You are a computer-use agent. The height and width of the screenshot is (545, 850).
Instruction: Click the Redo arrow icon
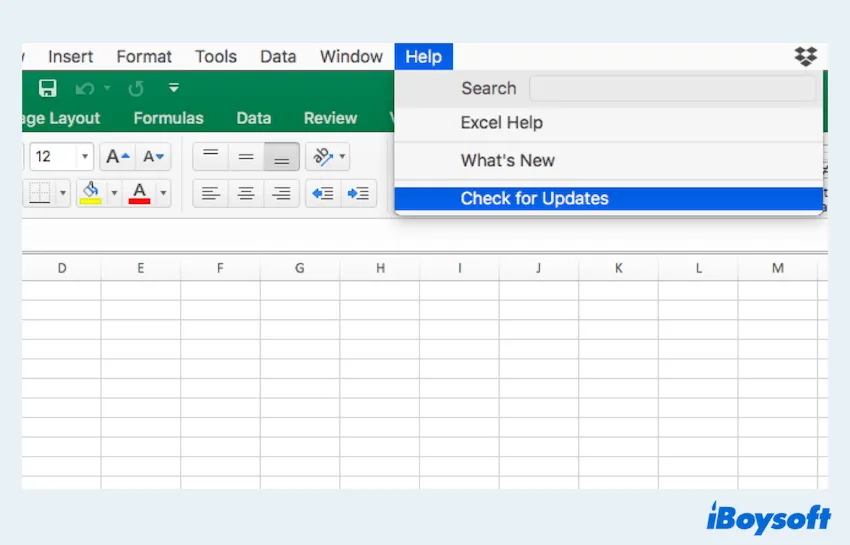(136, 88)
